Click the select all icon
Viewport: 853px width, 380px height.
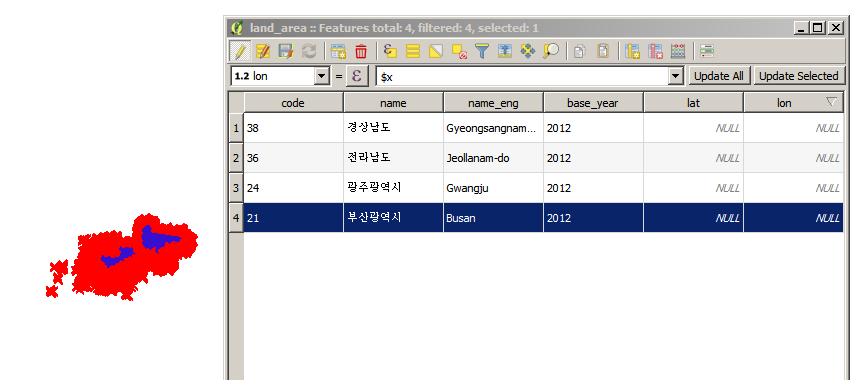(413, 51)
